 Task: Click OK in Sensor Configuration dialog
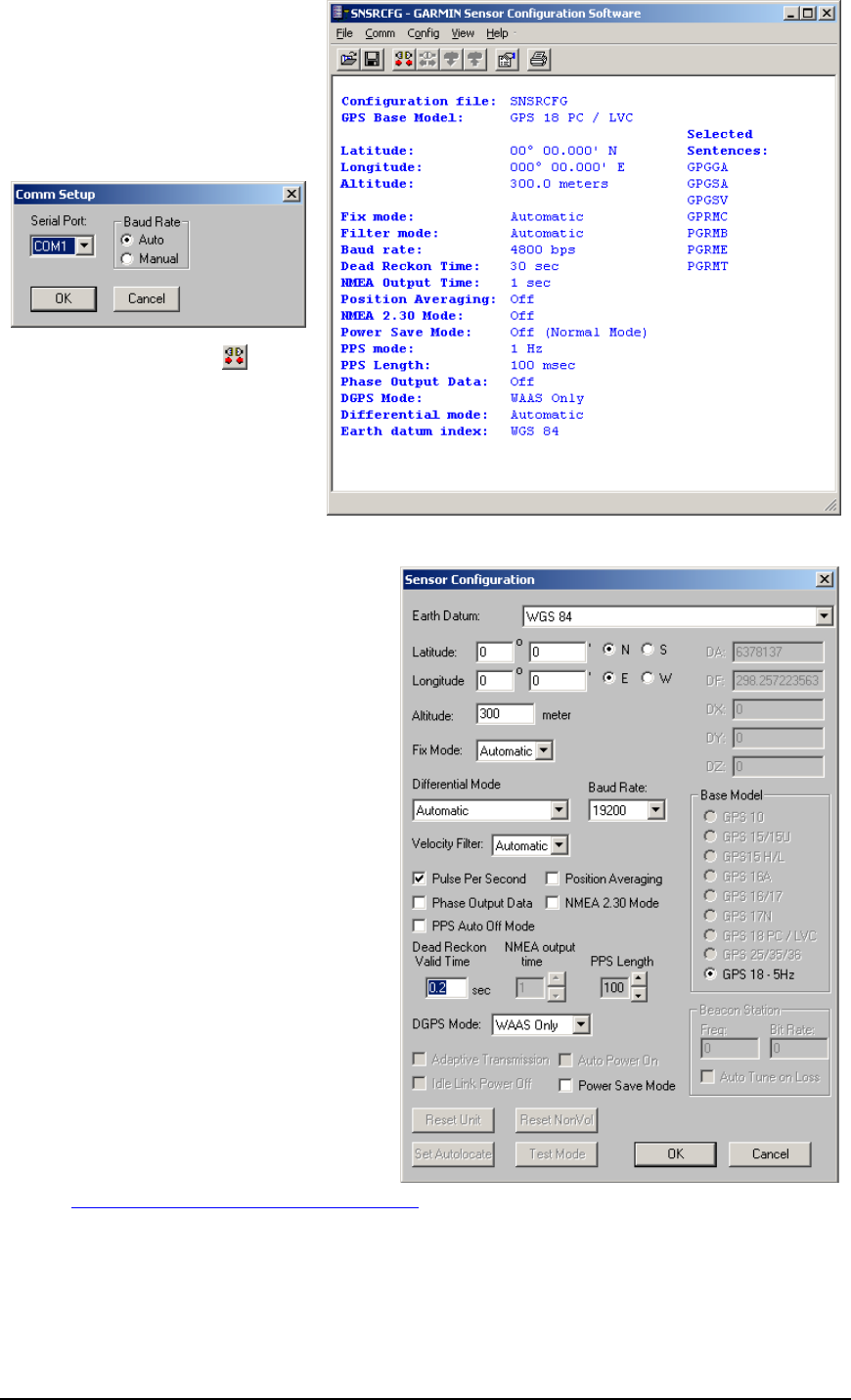point(676,1153)
